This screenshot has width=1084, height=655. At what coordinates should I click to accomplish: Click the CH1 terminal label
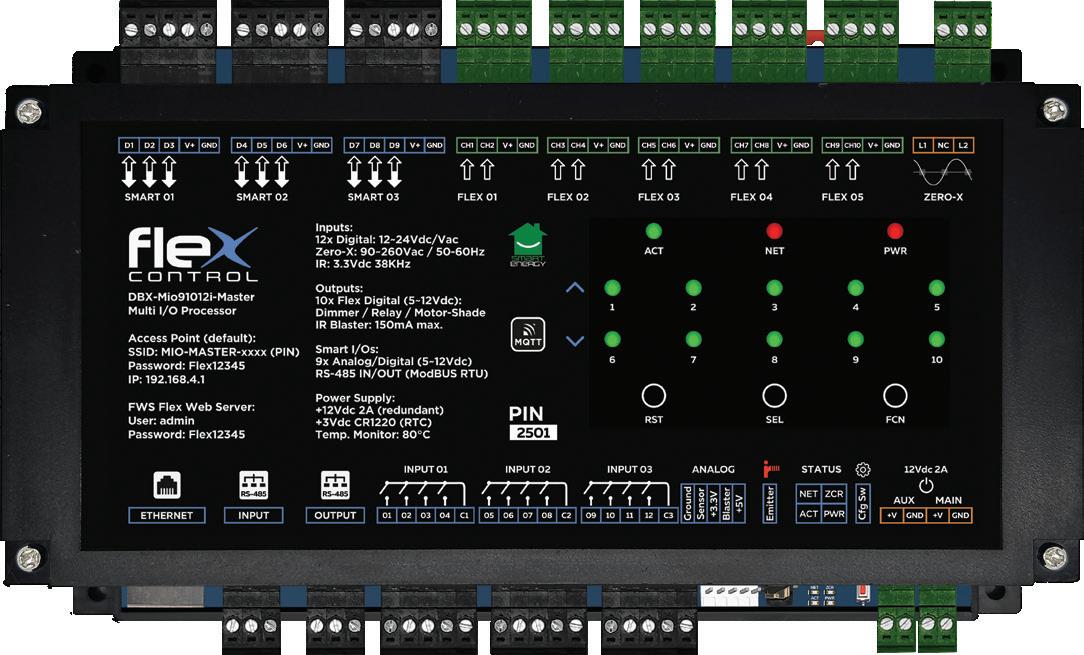click(x=467, y=145)
